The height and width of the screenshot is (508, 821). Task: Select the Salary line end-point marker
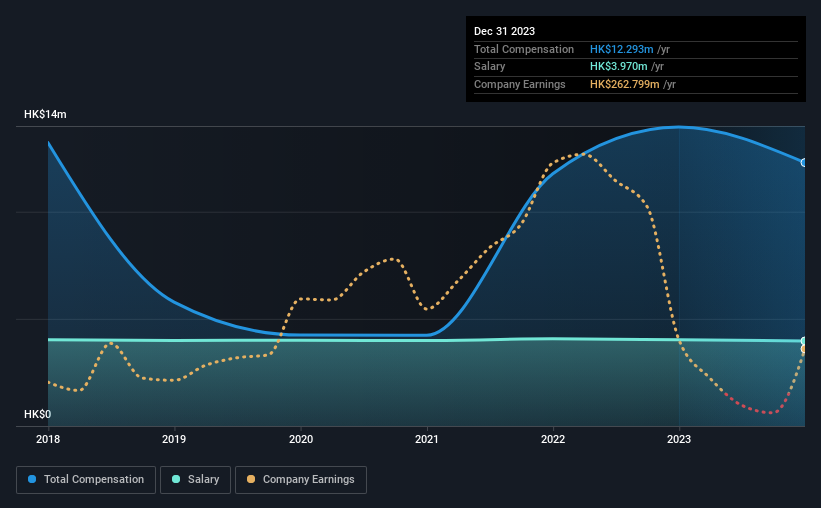pos(804,341)
